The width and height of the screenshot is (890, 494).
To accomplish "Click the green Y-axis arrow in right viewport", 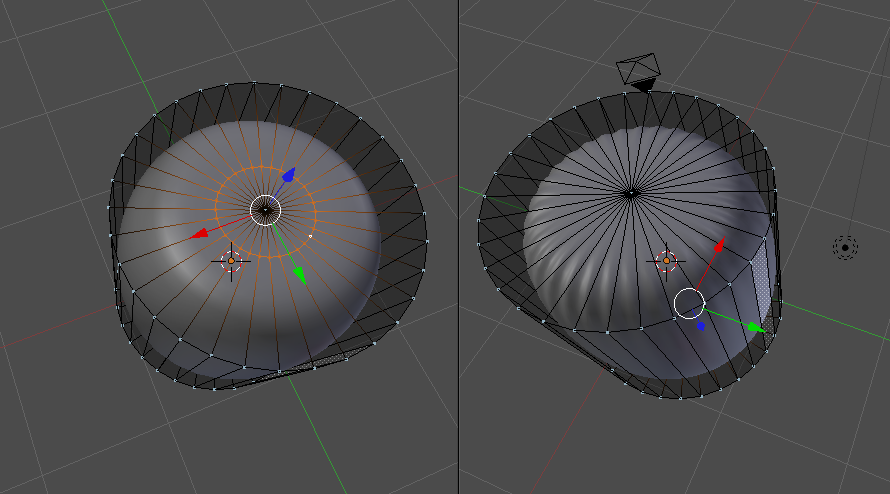I will [x=756, y=328].
